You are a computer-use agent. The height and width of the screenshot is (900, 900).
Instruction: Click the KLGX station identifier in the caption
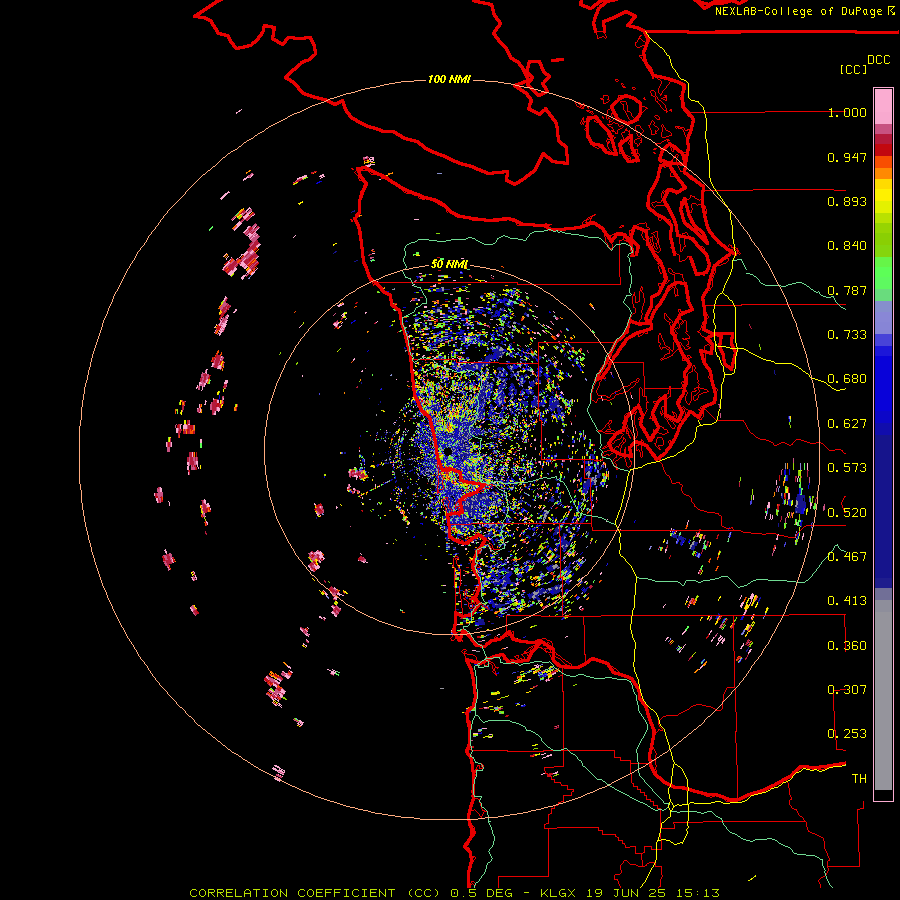pos(558,893)
